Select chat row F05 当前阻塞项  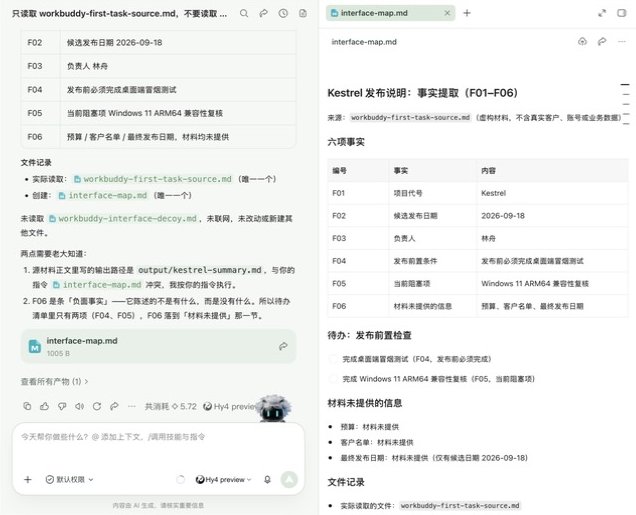point(158,113)
